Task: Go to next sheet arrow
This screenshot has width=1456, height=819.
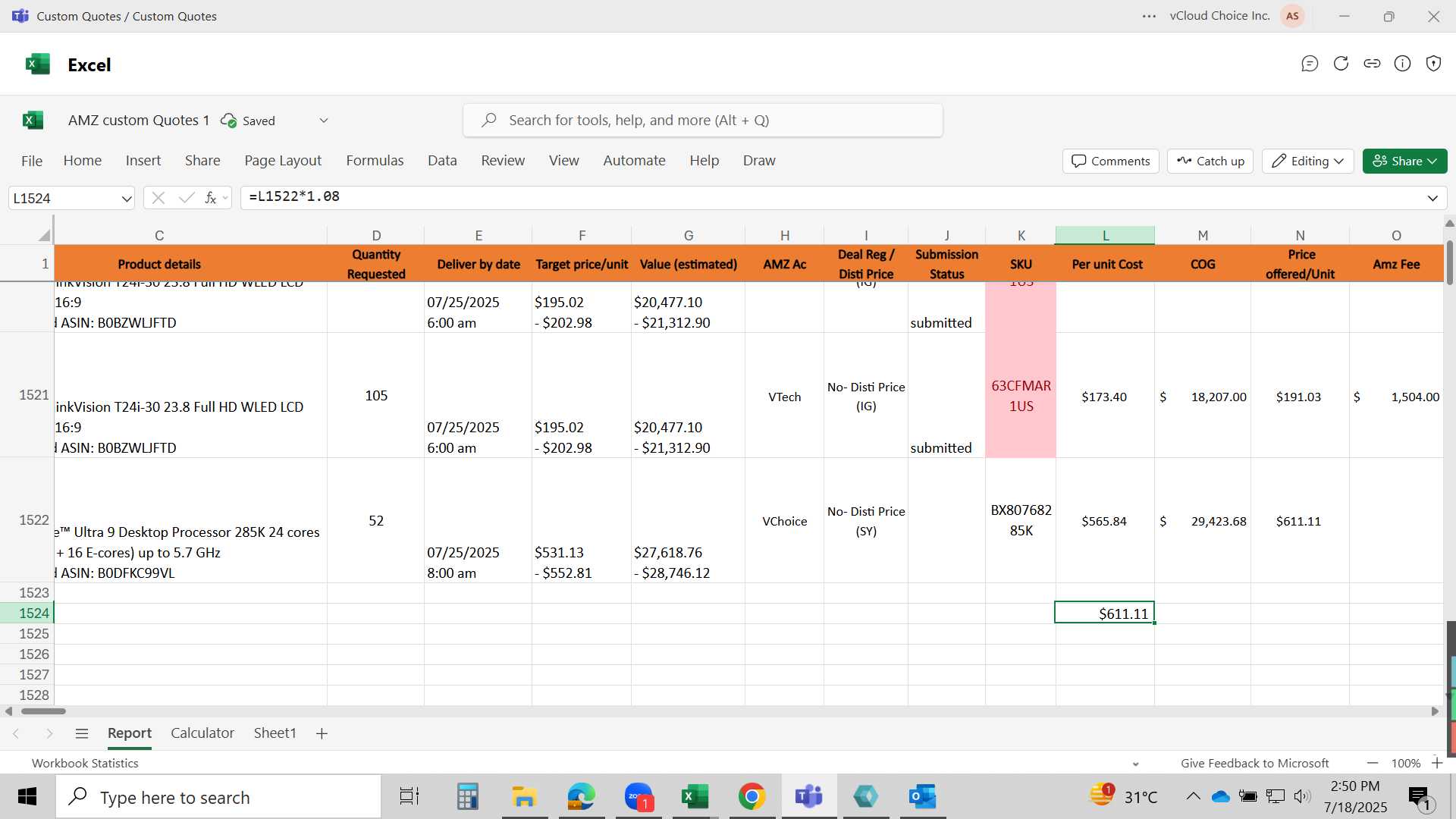Action: click(49, 733)
